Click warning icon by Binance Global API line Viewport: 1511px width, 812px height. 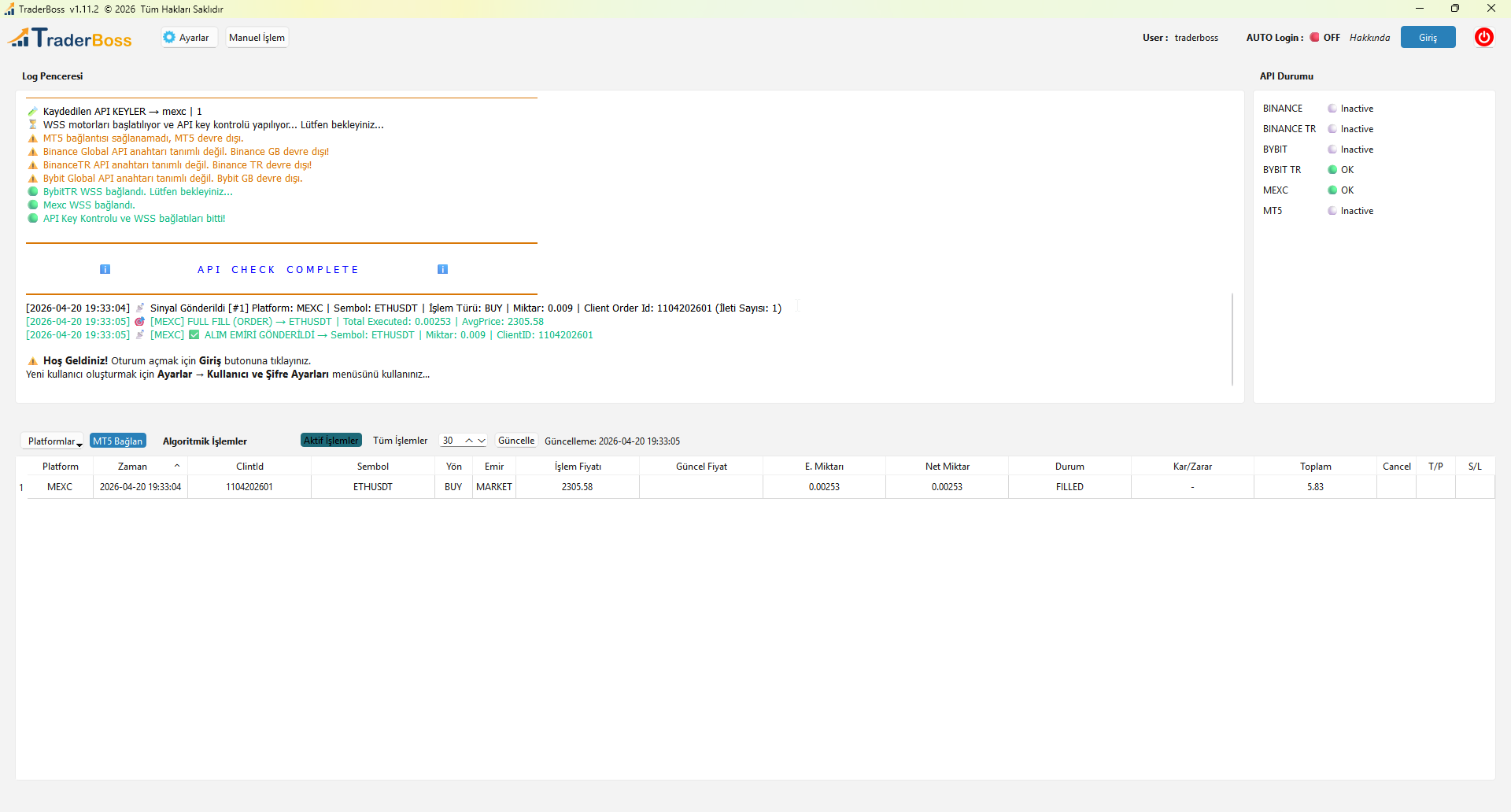32,152
